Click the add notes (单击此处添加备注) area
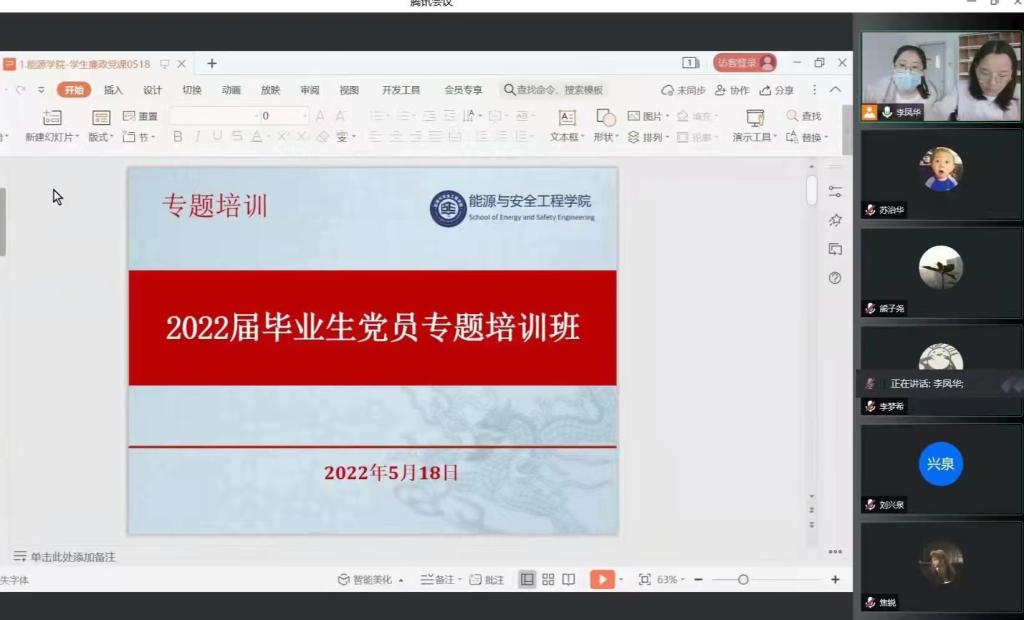 point(65,557)
